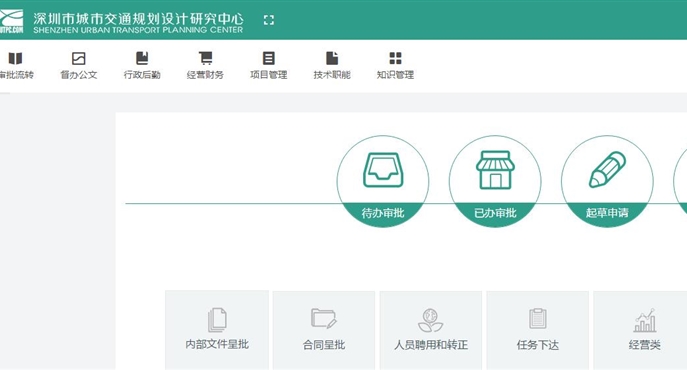Image resolution: width=687 pixels, height=370 pixels.
Task: Open the 待办审批 inbox circle
Action: coord(383,181)
